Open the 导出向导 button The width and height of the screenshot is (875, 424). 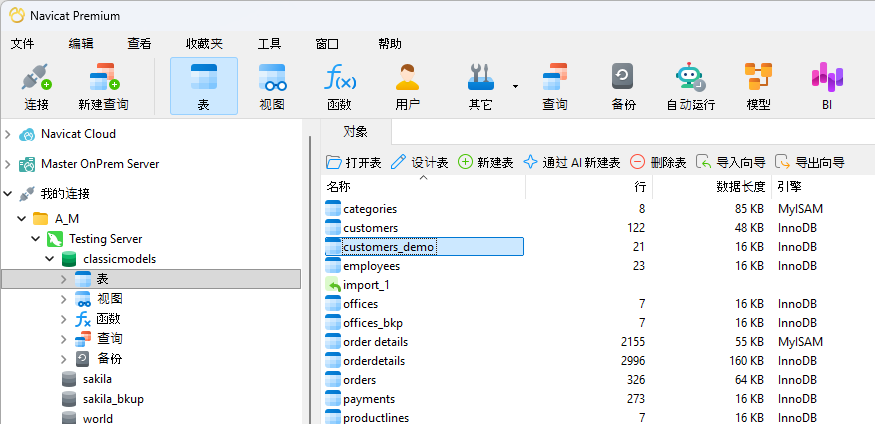pyautogui.click(x=809, y=162)
